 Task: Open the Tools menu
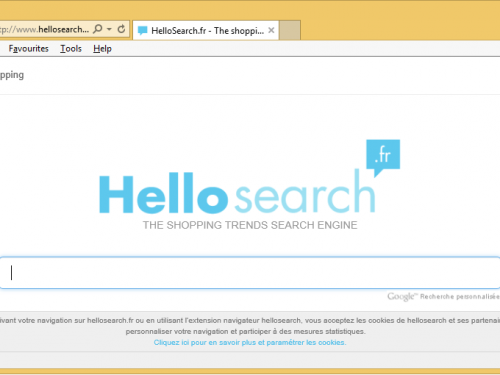click(71, 49)
